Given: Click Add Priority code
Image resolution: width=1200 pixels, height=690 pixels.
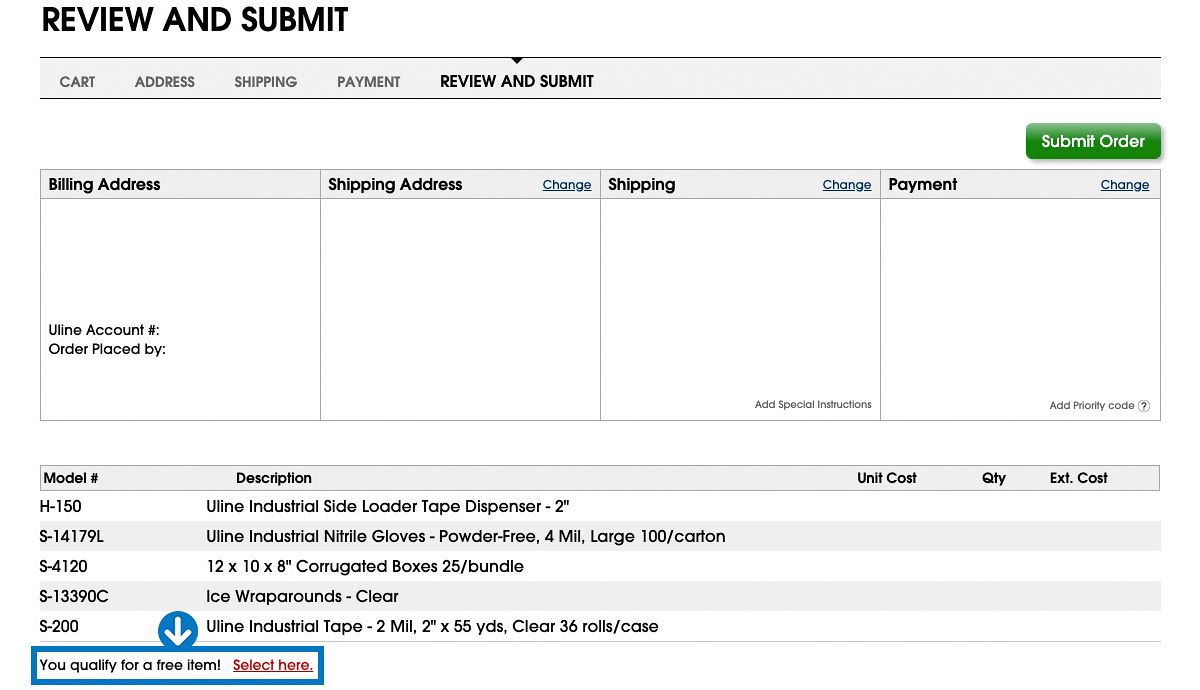Looking at the screenshot, I should tap(1091, 406).
